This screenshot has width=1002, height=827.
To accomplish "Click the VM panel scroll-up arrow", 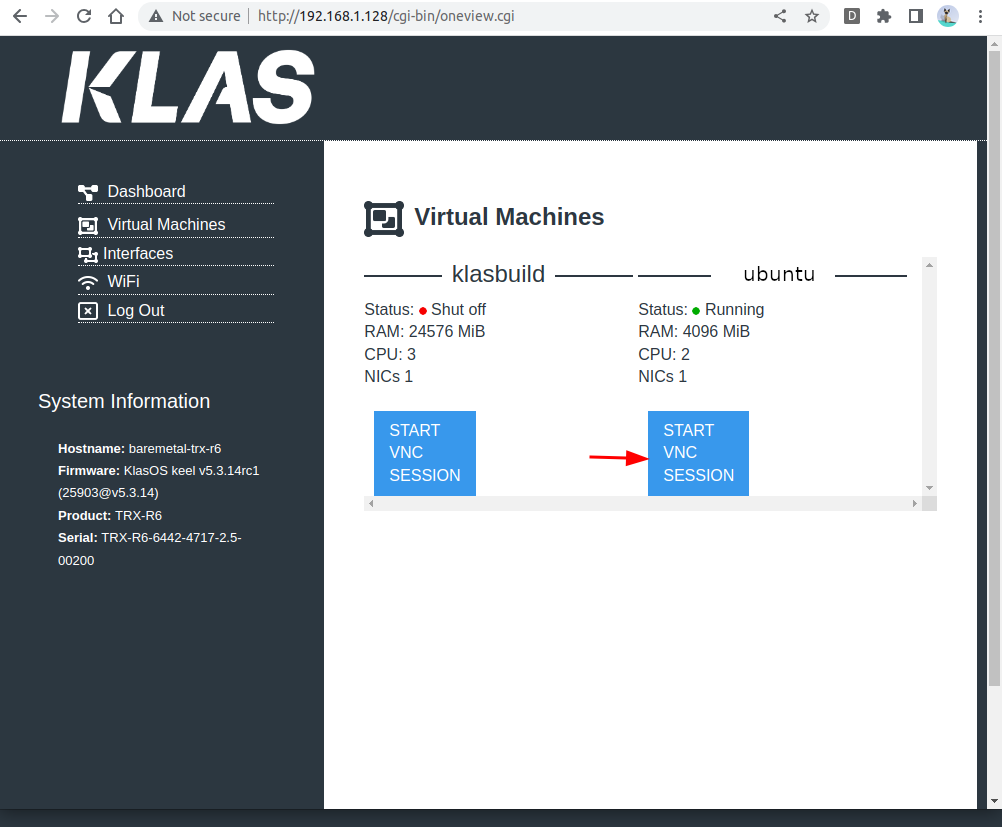I will 930,265.
